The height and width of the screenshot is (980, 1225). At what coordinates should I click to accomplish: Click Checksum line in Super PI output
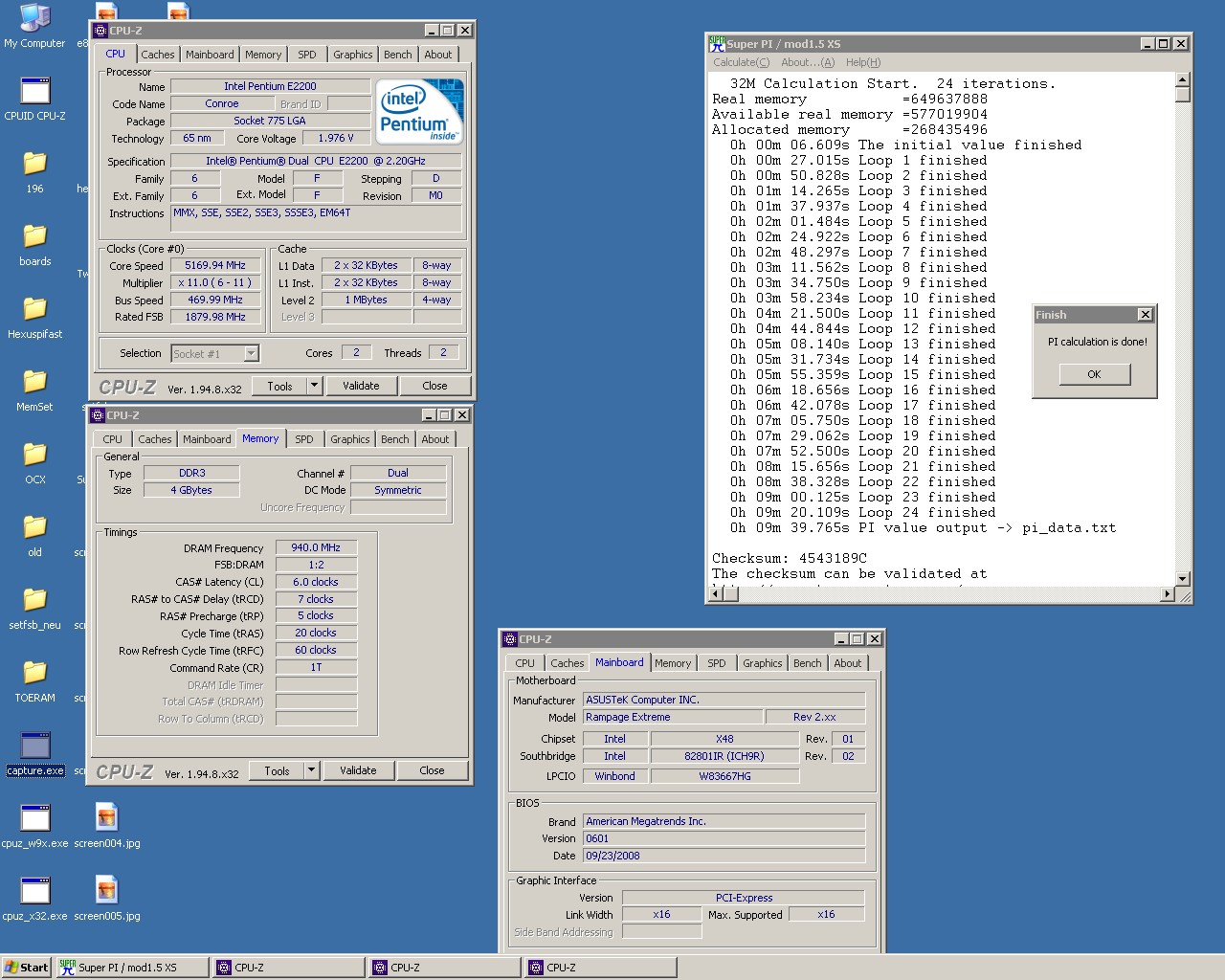pos(790,558)
